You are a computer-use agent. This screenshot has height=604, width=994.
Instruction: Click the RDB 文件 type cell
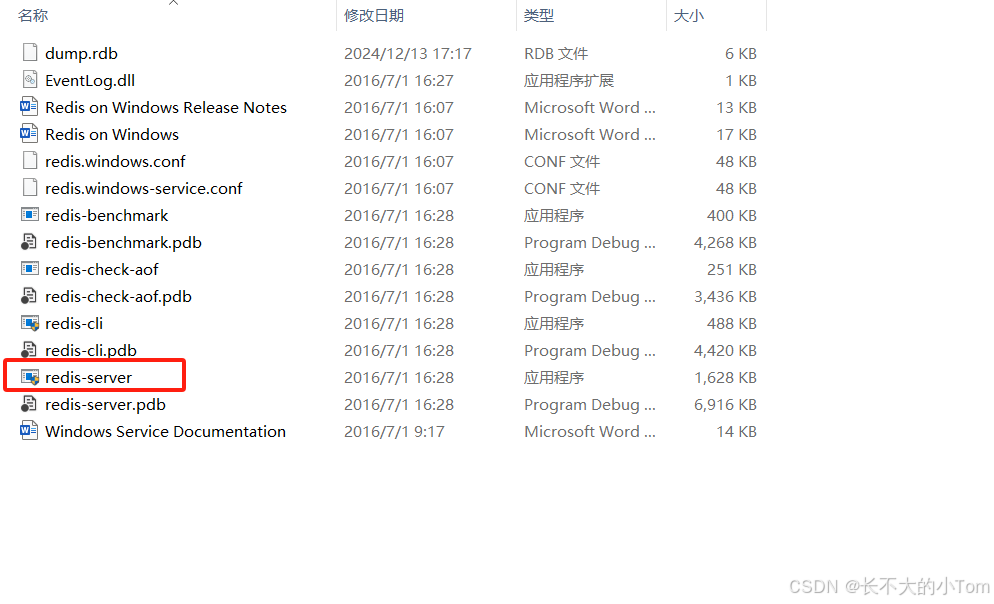click(x=556, y=53)
